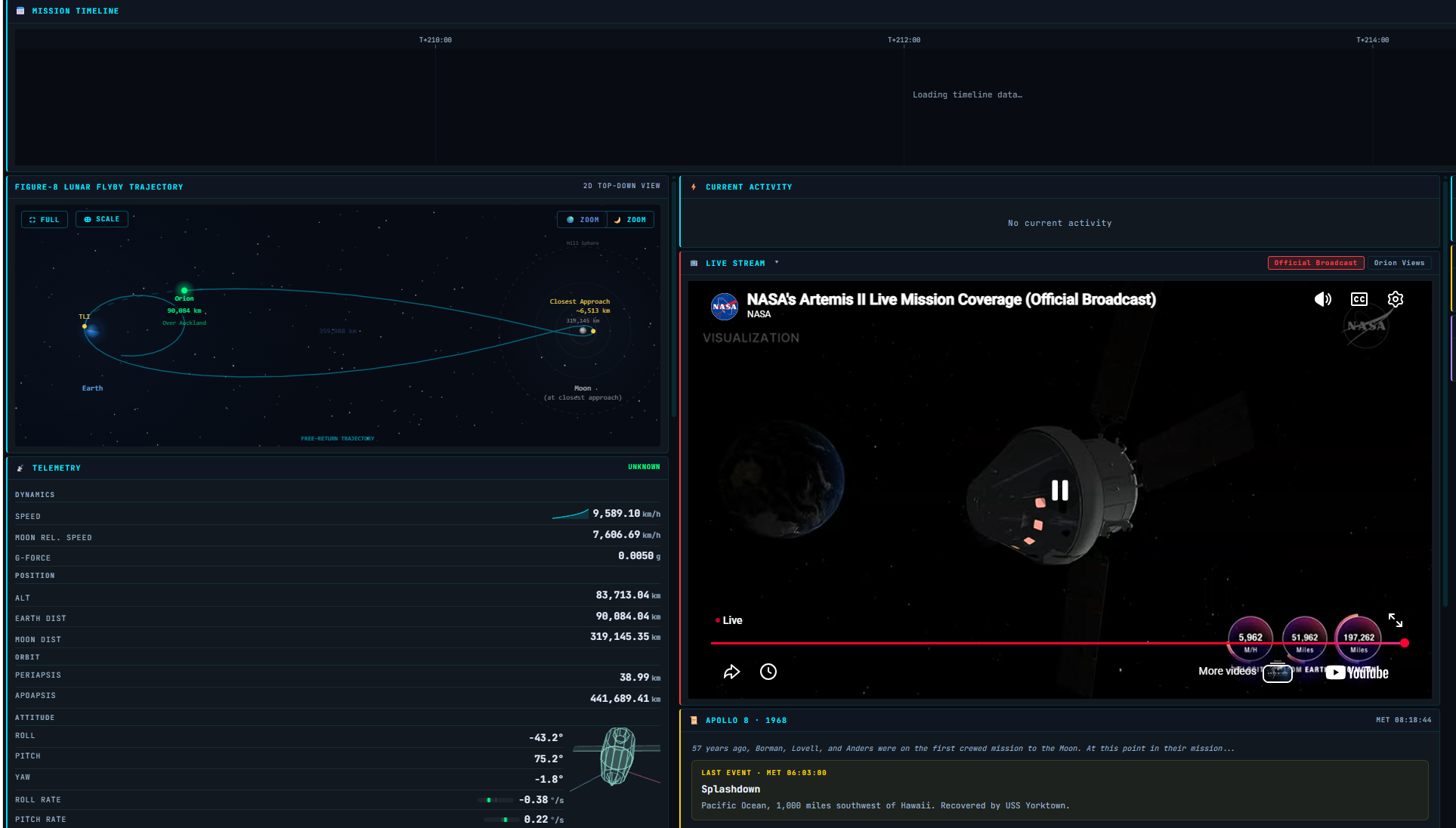The width and height of the screenshot is (1456, 828).
Task: Toggle SCALE mode on trajectory map
Action: pos(102,220)
